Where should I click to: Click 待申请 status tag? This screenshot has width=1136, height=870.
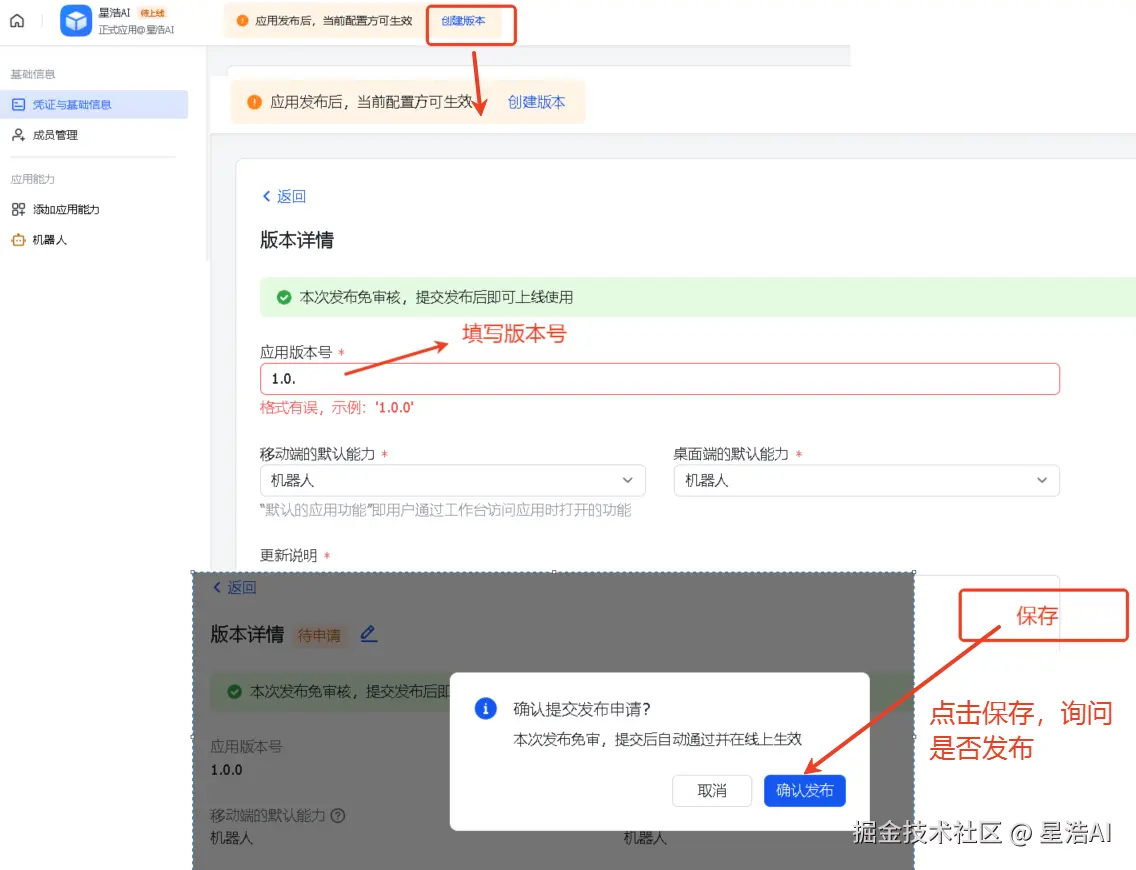click(319, 635)
